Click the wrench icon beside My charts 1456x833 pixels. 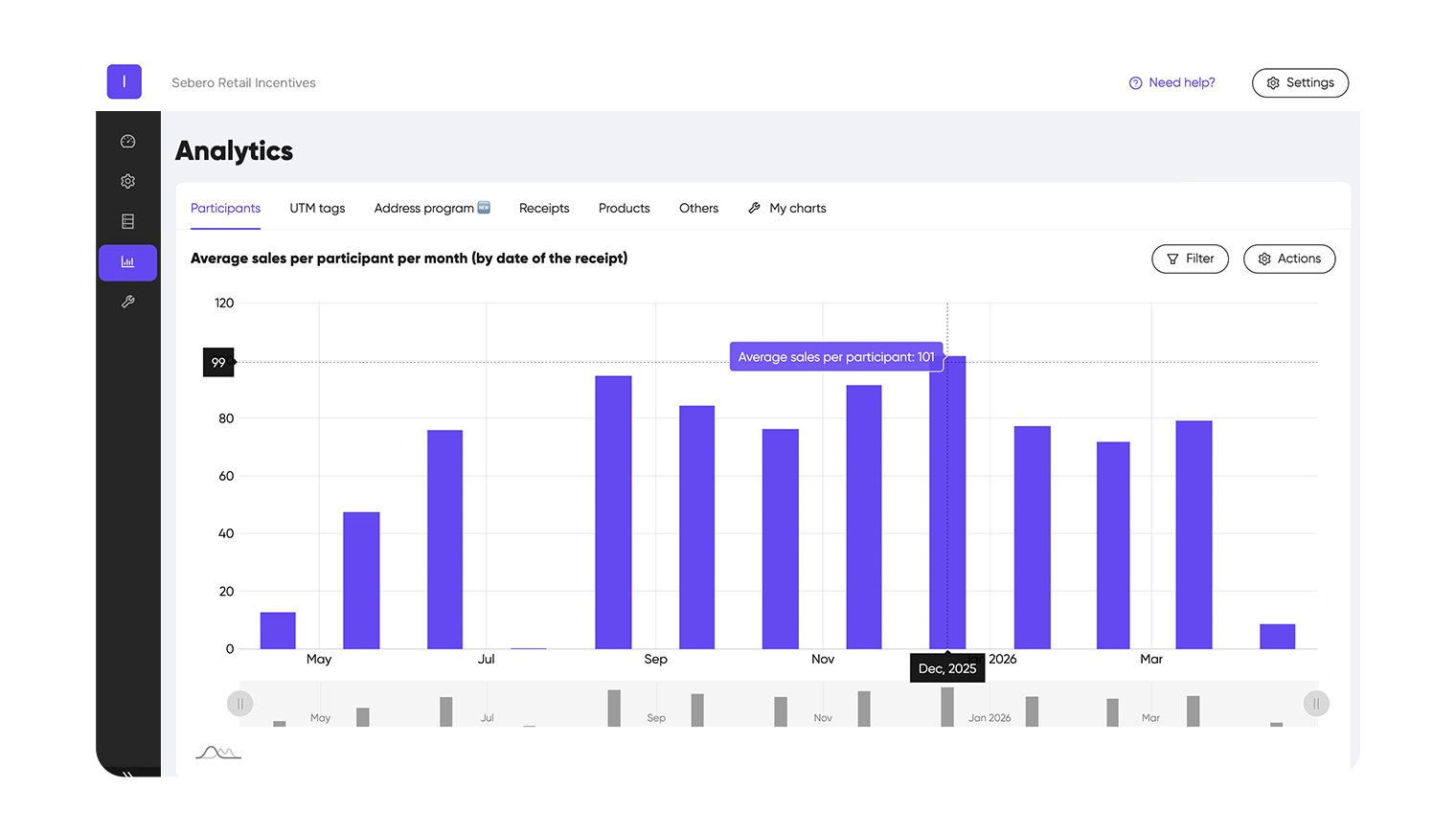pos(754,208)
